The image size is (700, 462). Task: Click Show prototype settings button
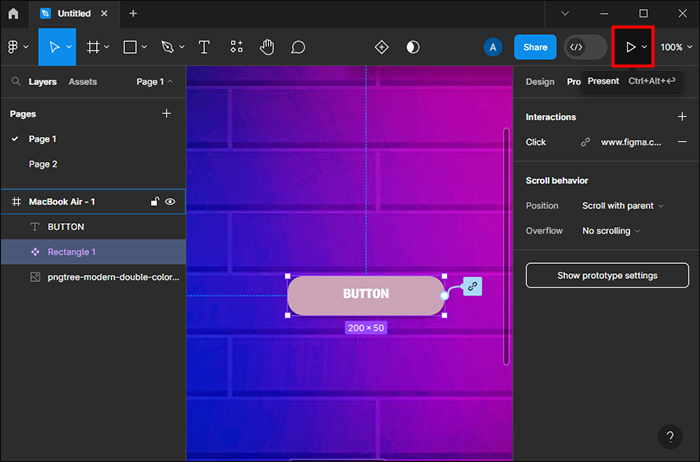[x=607, y=275]
